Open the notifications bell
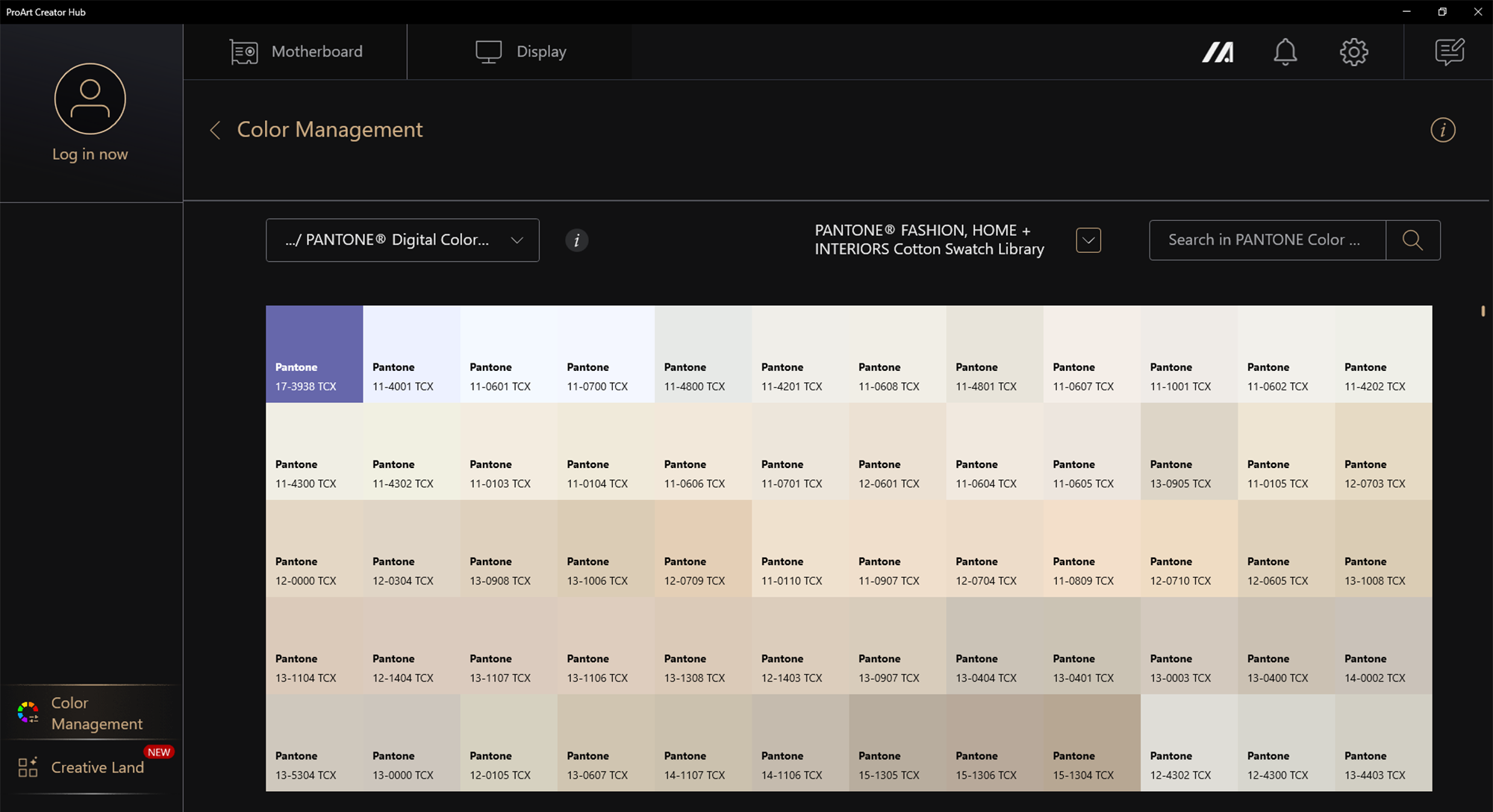This screenshot has height=812, width=1493. (1285, 52)
